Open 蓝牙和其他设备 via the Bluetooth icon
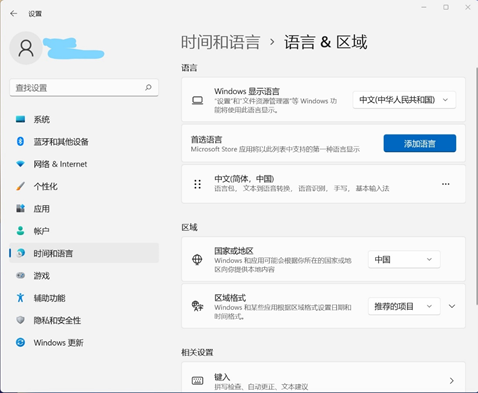Image resolution: width=478 pixels, height=393 pixels. tap(20, 141)
